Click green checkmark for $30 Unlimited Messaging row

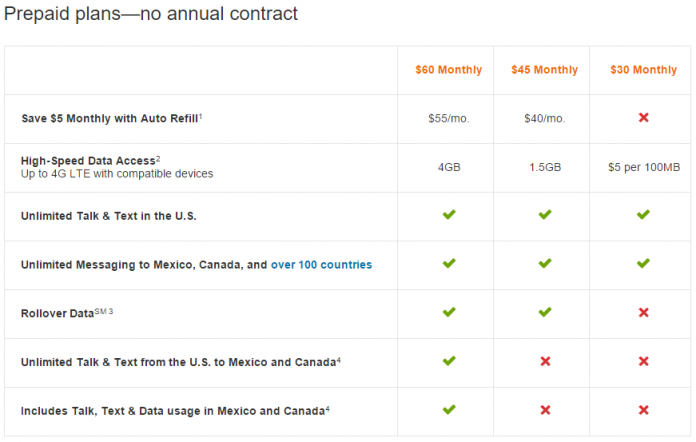[x=643, y=264]
